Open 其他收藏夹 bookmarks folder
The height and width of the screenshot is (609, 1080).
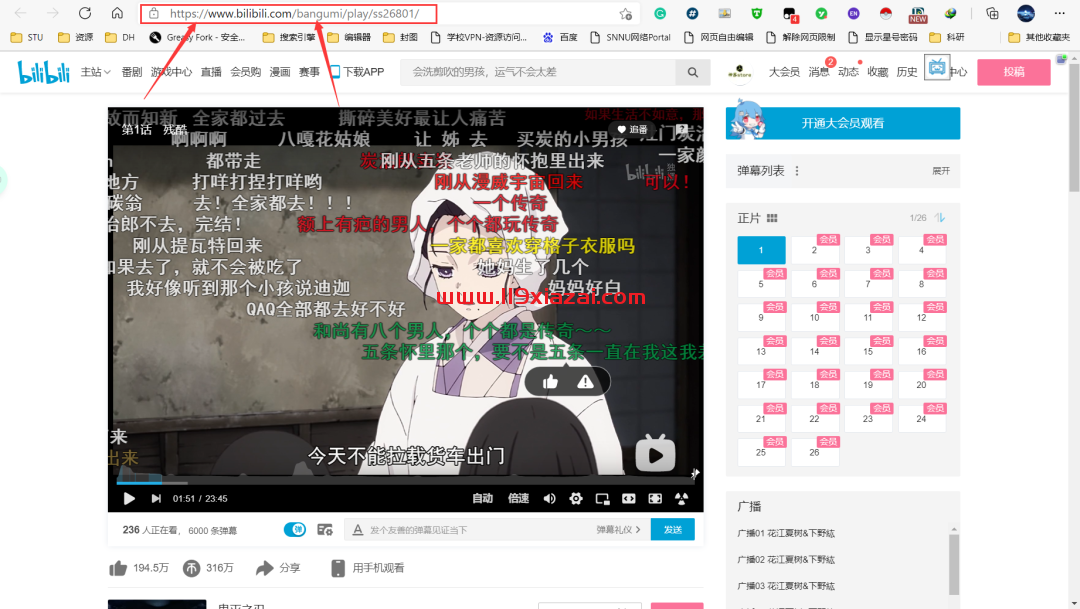(x=1039, y=37)
